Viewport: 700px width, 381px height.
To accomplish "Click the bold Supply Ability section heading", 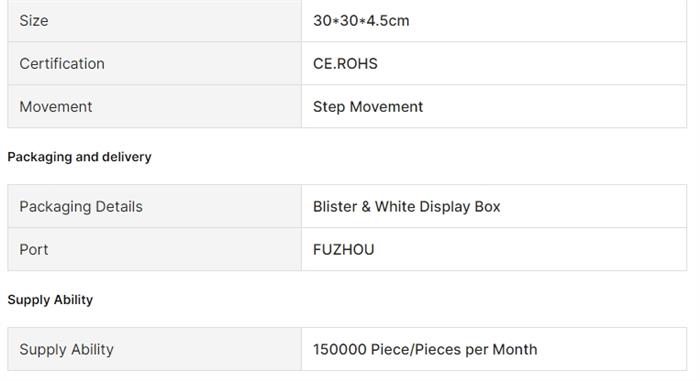I will pyautogui.click(x=50, y=300).
